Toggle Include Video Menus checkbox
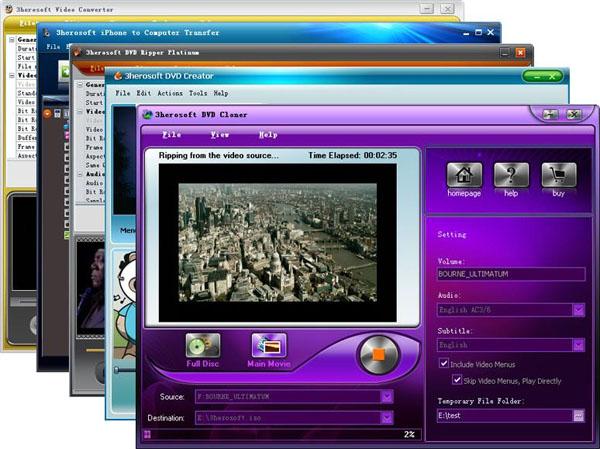The width and height of the screenshot is (600, 449). click(444, 363)
